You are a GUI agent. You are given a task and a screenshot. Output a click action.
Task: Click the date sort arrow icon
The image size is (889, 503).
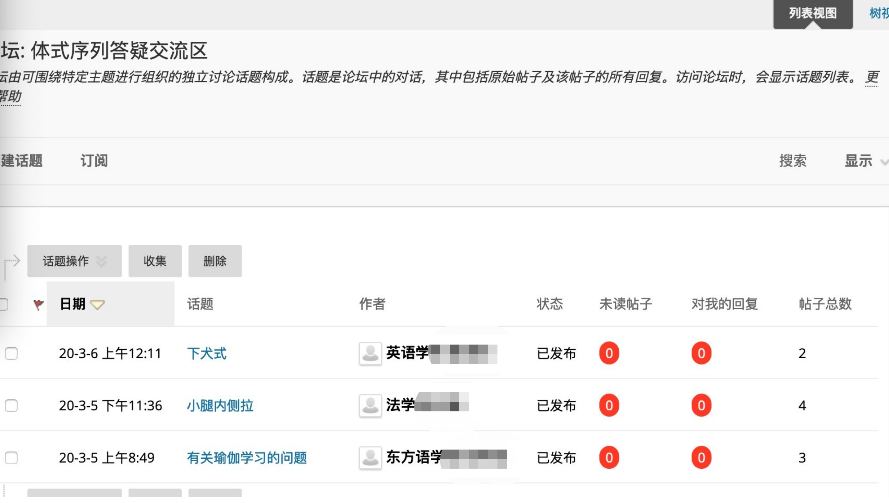(x=97, y=305)
